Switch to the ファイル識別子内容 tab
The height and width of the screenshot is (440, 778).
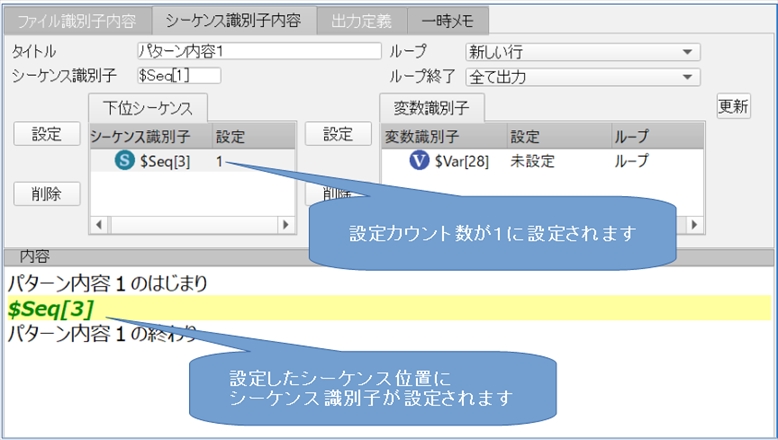[76, 19]
